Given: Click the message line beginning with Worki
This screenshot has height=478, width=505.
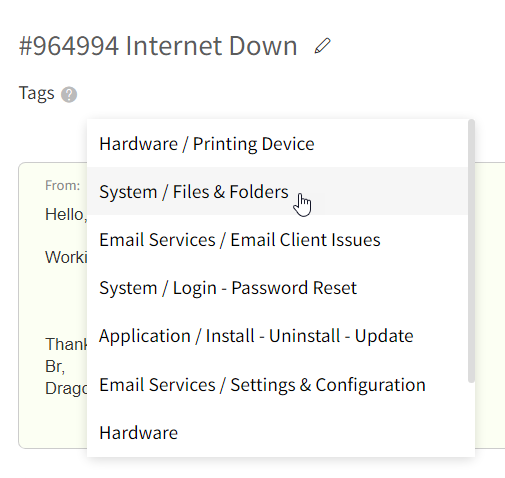Looking at the screenshot, I should pos(66,257).
